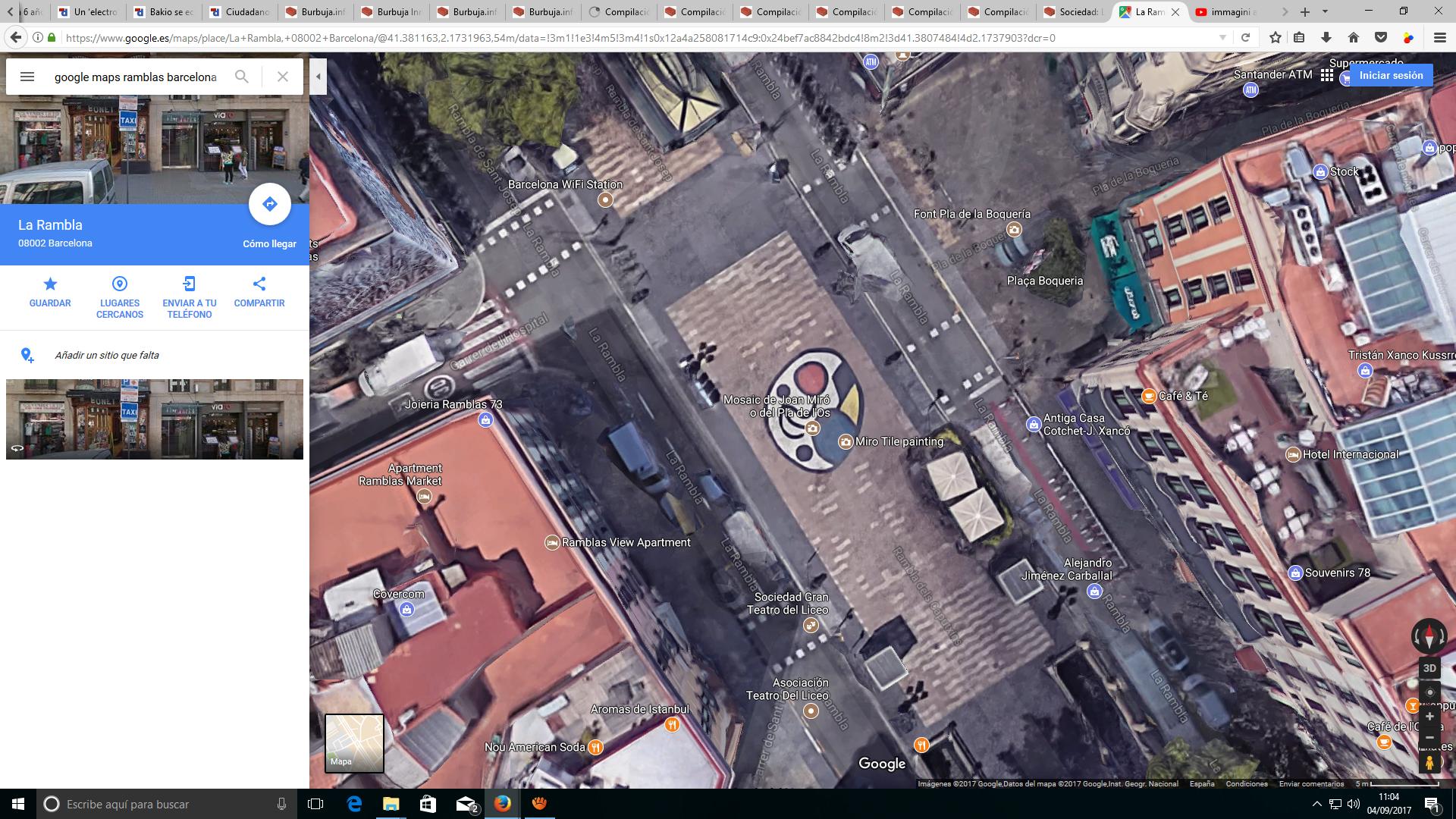Screen dimensions: 1456x819
Task: Click the Café & Té place marker
Action: (x=1149, y=396)
